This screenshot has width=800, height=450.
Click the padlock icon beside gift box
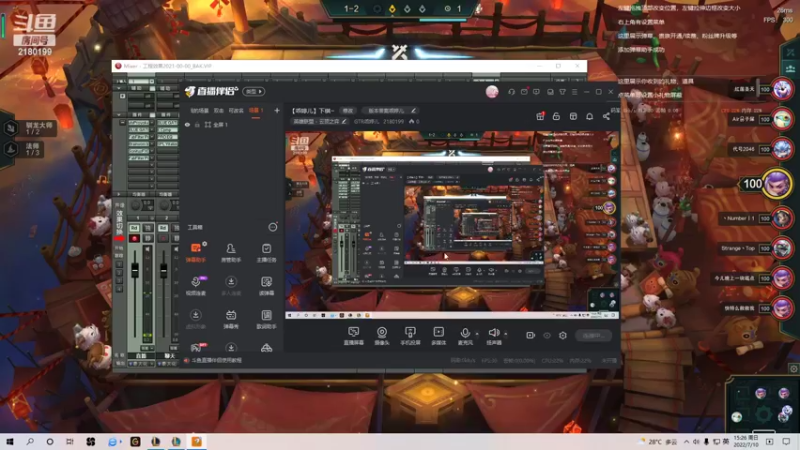pos(556,116)
